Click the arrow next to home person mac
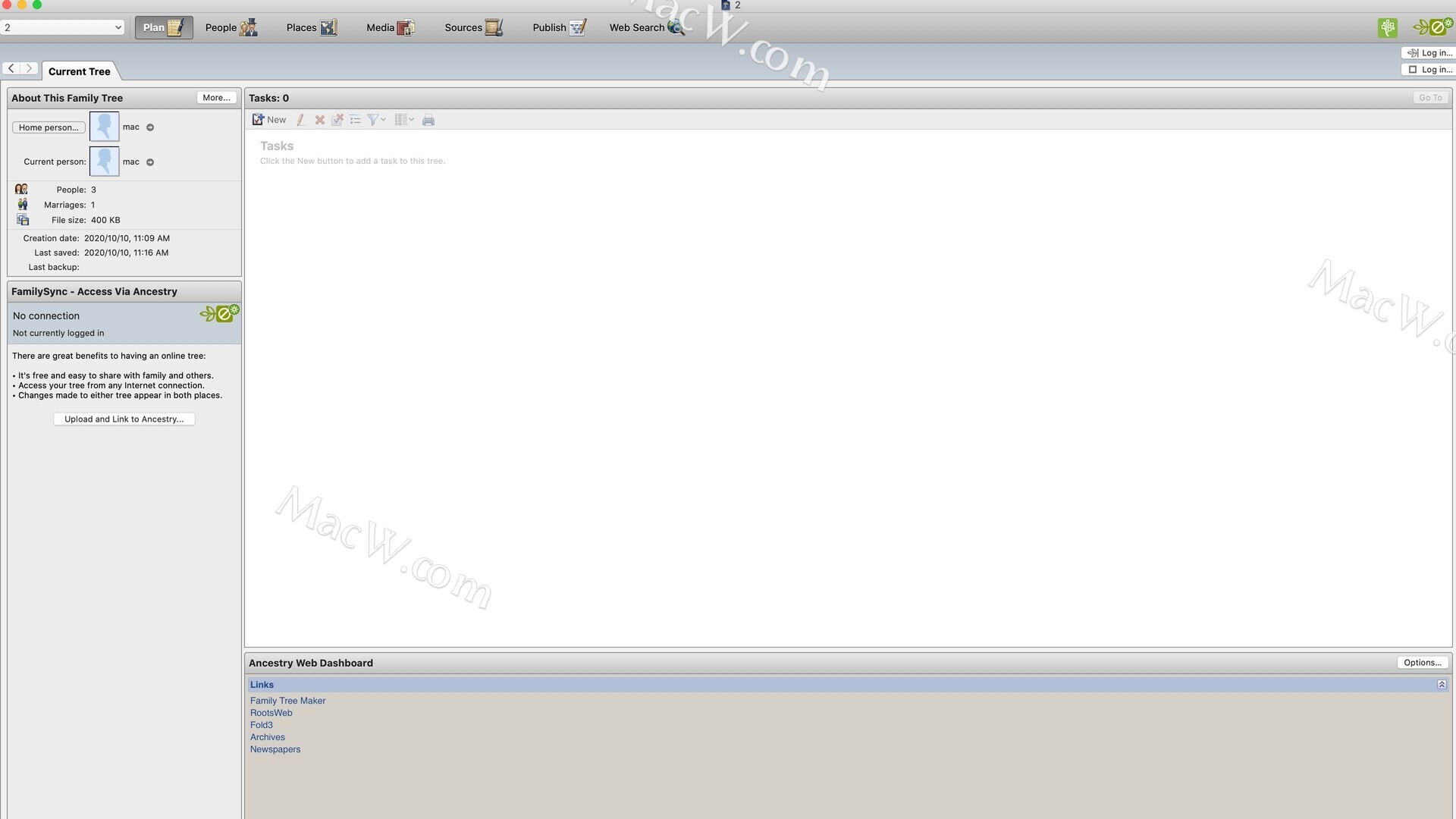This screenshot has width=1456, height=819. coord(150,127)
